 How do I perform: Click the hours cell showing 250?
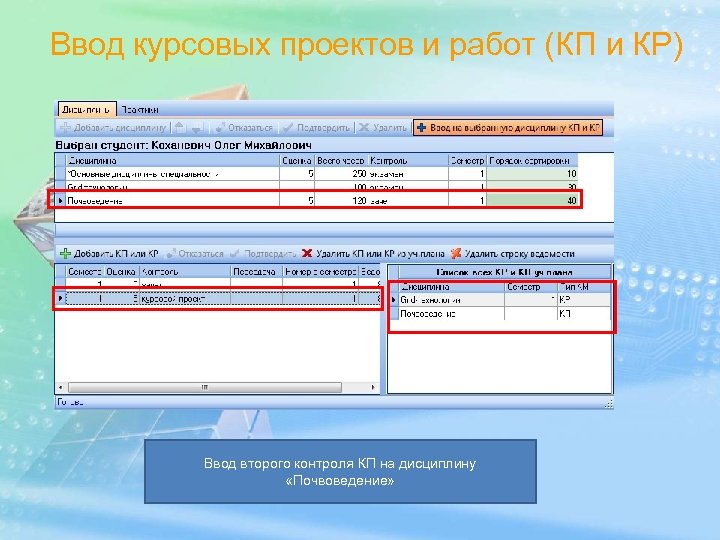click(x=341, y=174)
